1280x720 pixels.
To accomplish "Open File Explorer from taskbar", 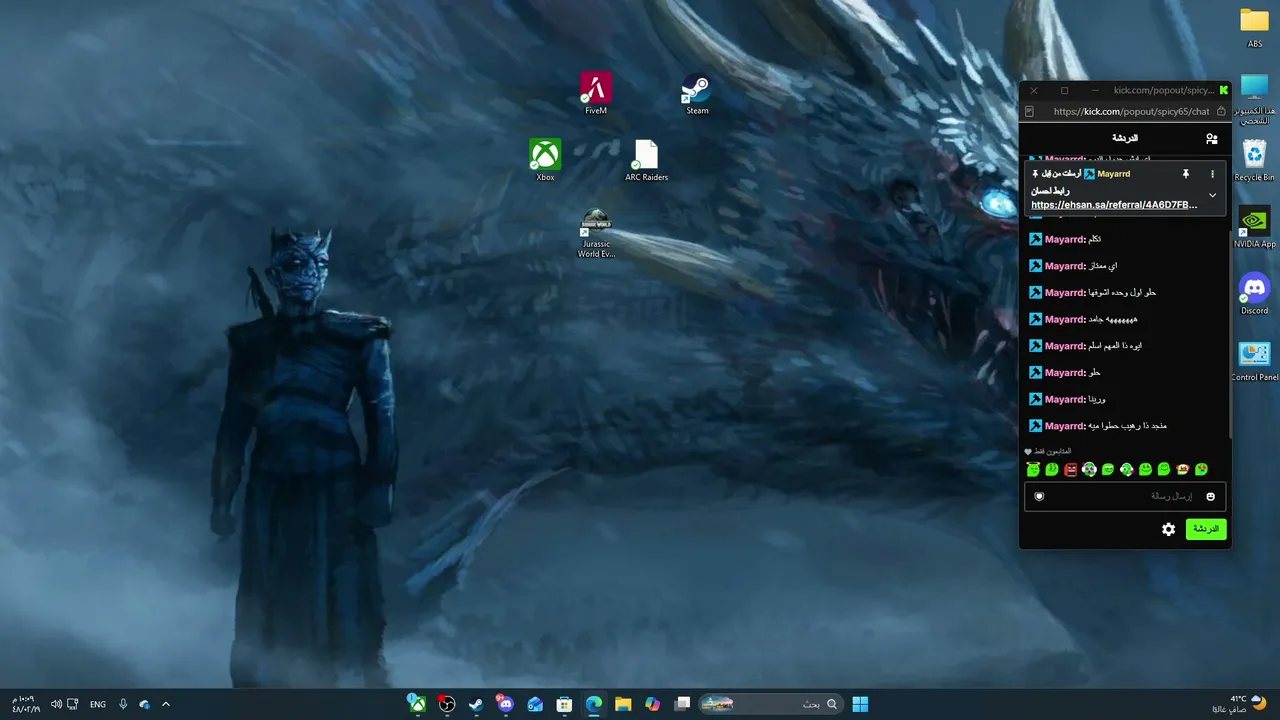I will (x=623, y=704).
